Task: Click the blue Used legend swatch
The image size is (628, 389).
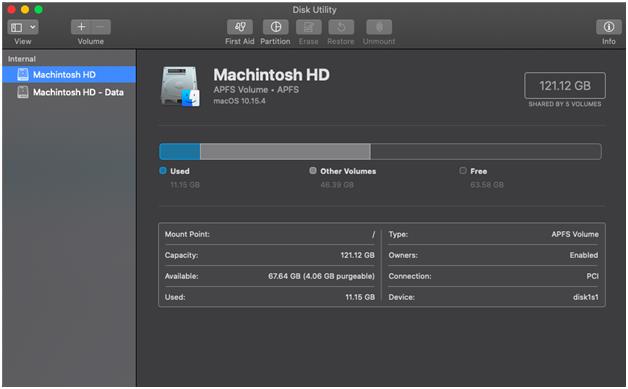Action: pos(163,171)
